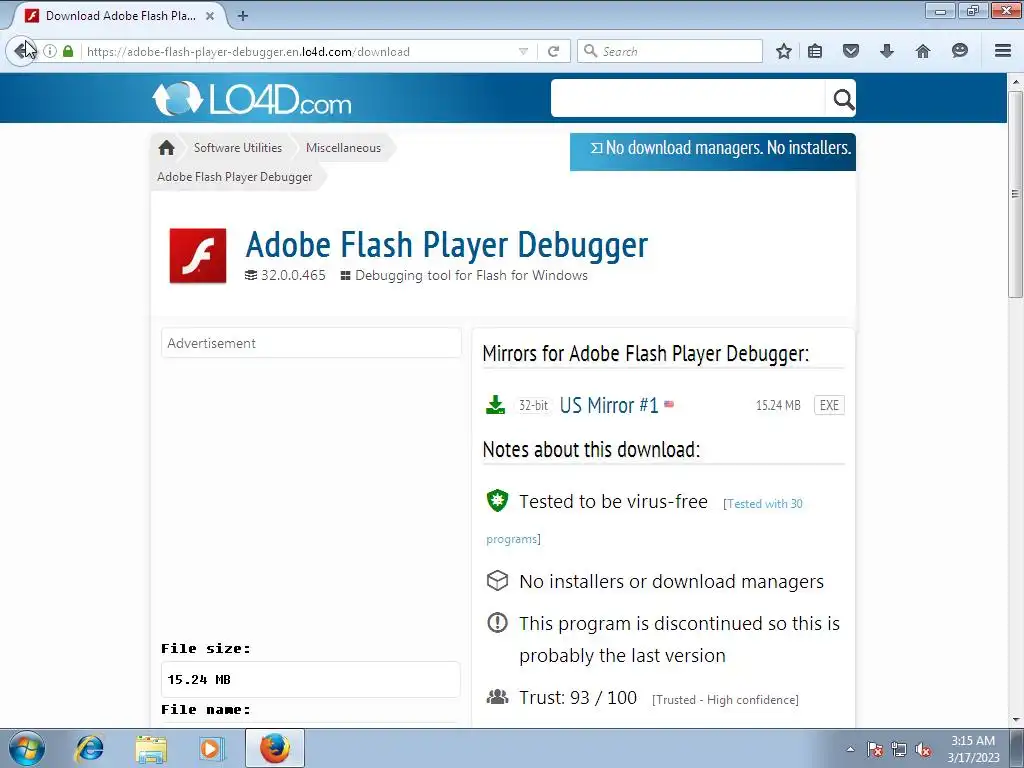Image resolution: width=1024 pixels, height=768 pixels.
Task: Click the 15.24 MB mirror size
Action: coord(778,405)
